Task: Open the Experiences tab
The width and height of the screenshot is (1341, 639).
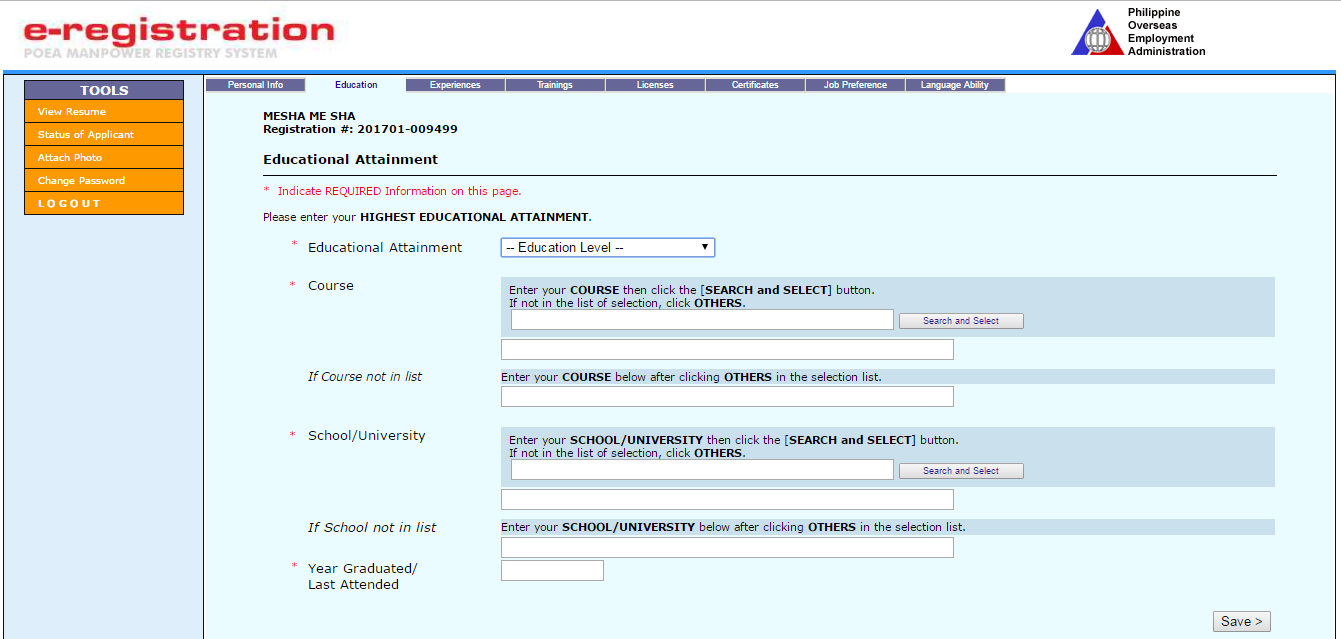Action: (455, 84)
